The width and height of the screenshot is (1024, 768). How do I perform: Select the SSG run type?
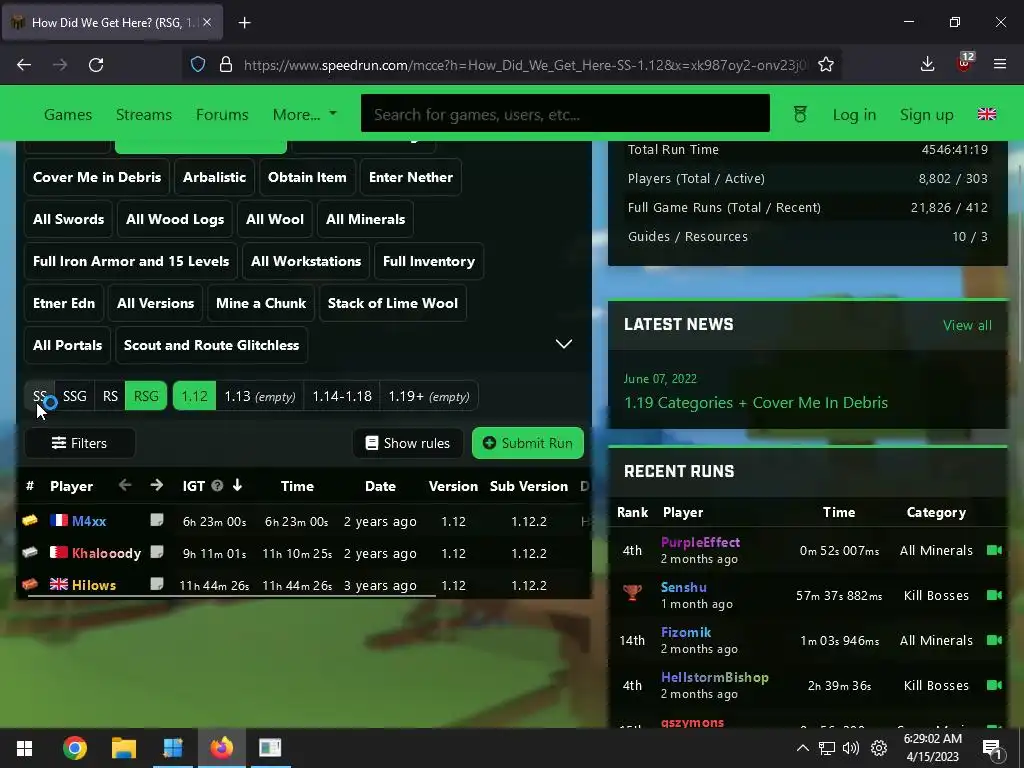[74, 396]
